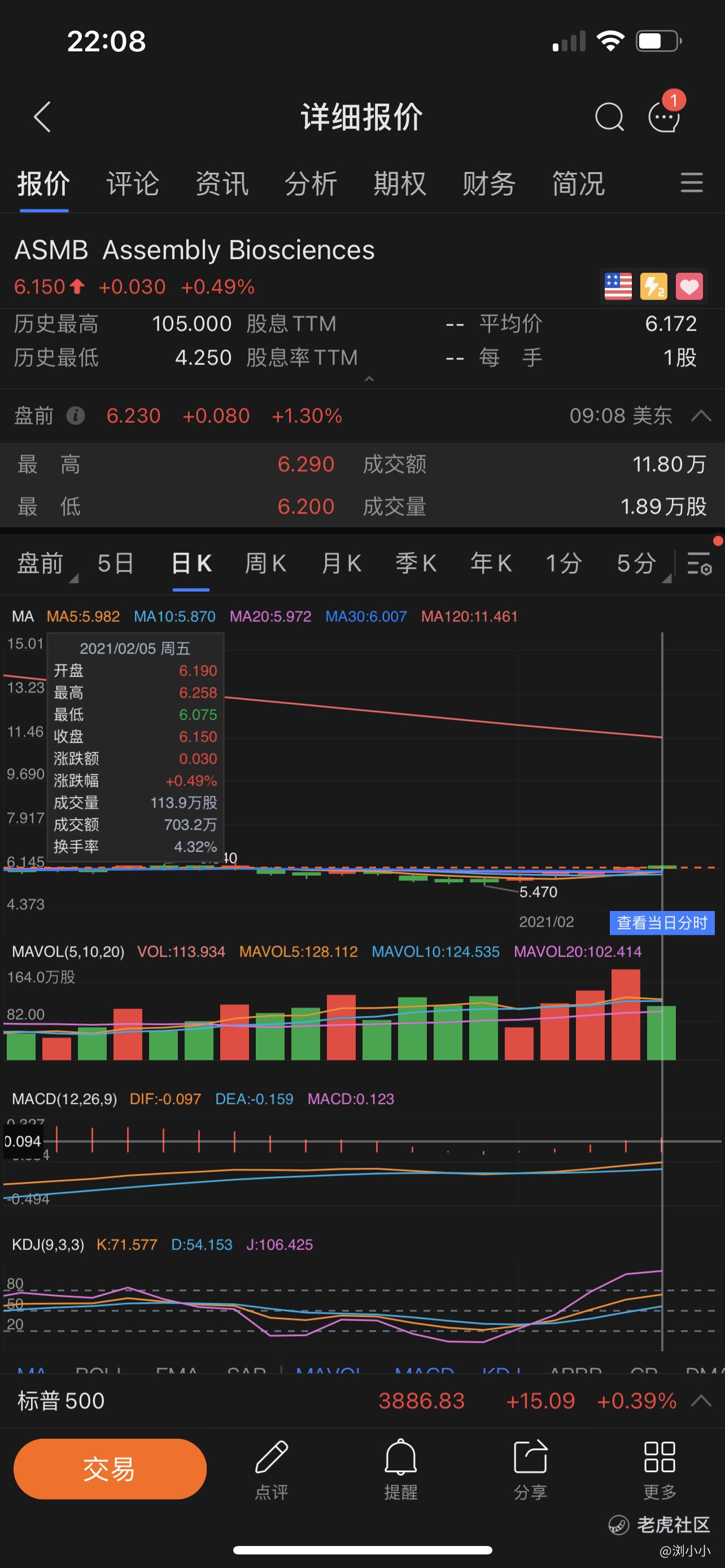Viewport: 725px width, 1568px height.
Task: Select the 5日 chart period
Action: (116, 563)
